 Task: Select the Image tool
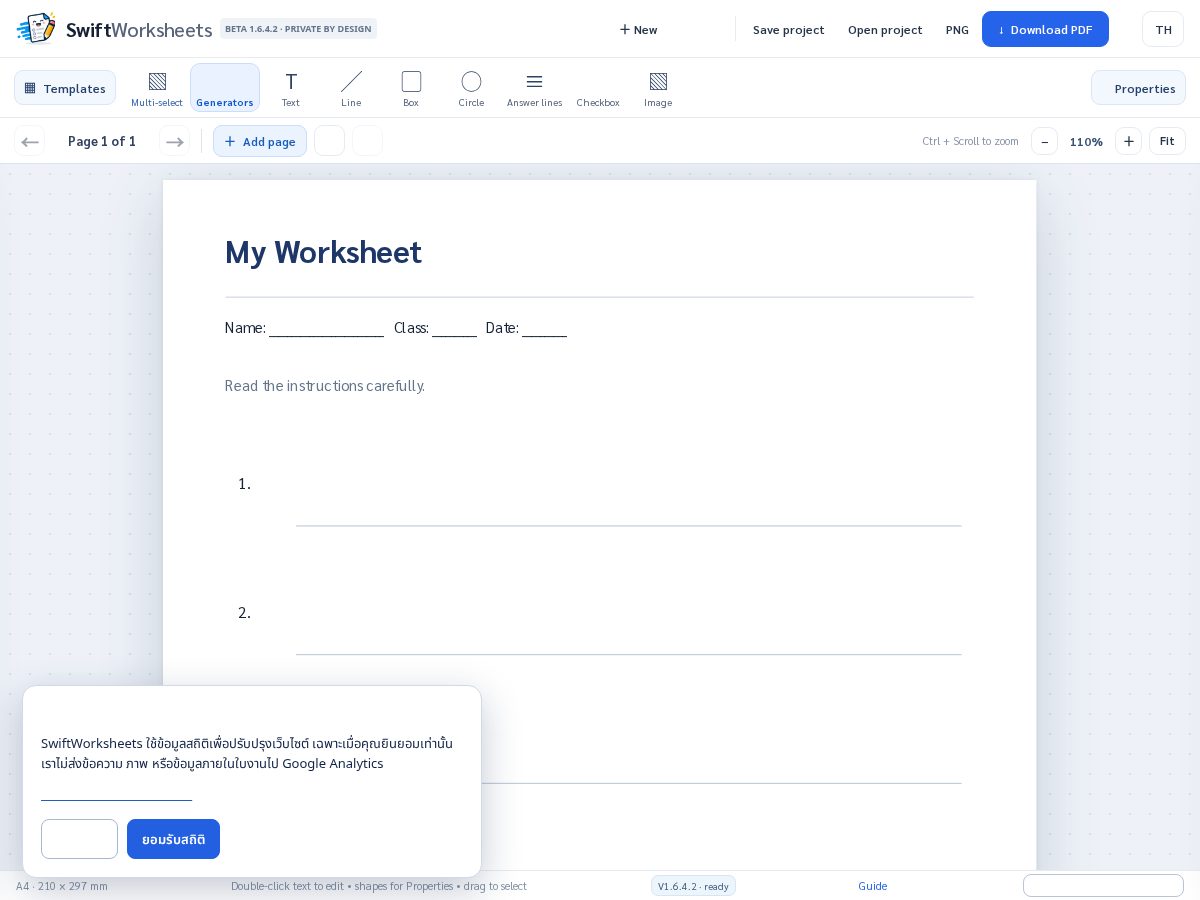click(658, 88)
